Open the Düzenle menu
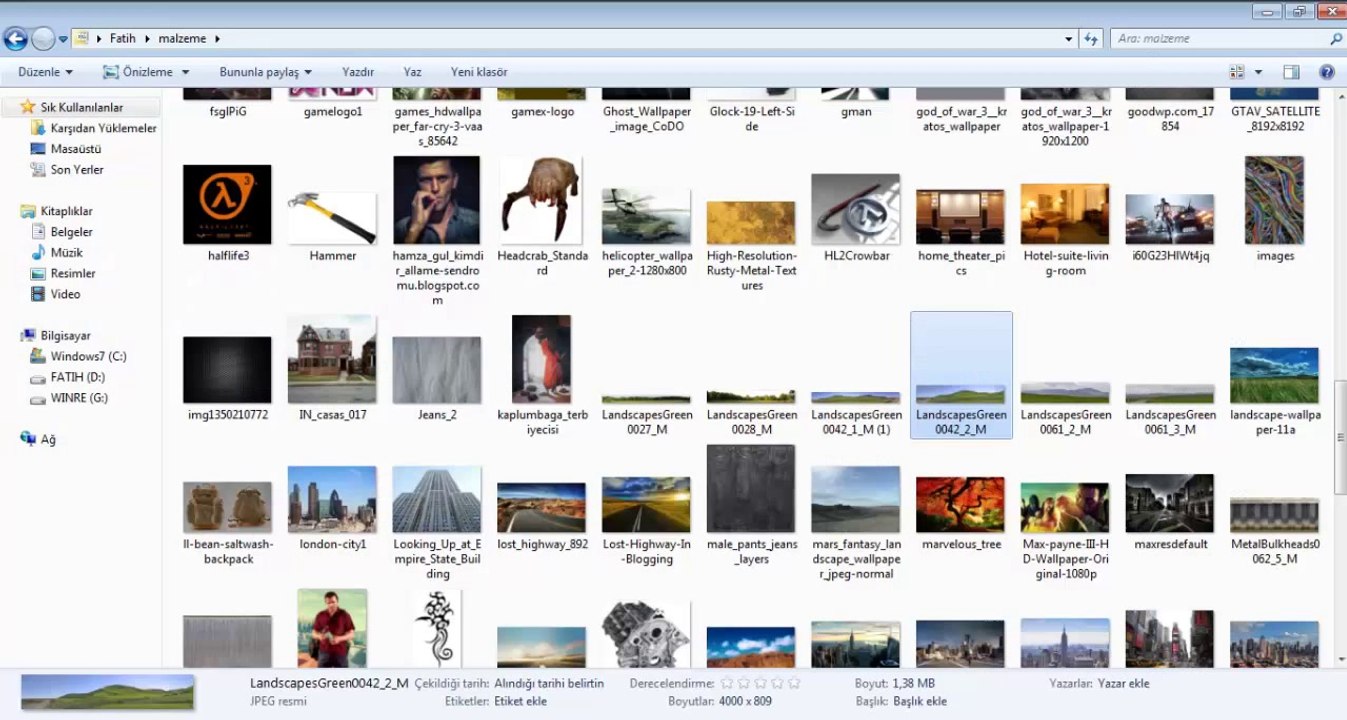This screenshot has width=1347, height=720. click(x=45, y=72)
